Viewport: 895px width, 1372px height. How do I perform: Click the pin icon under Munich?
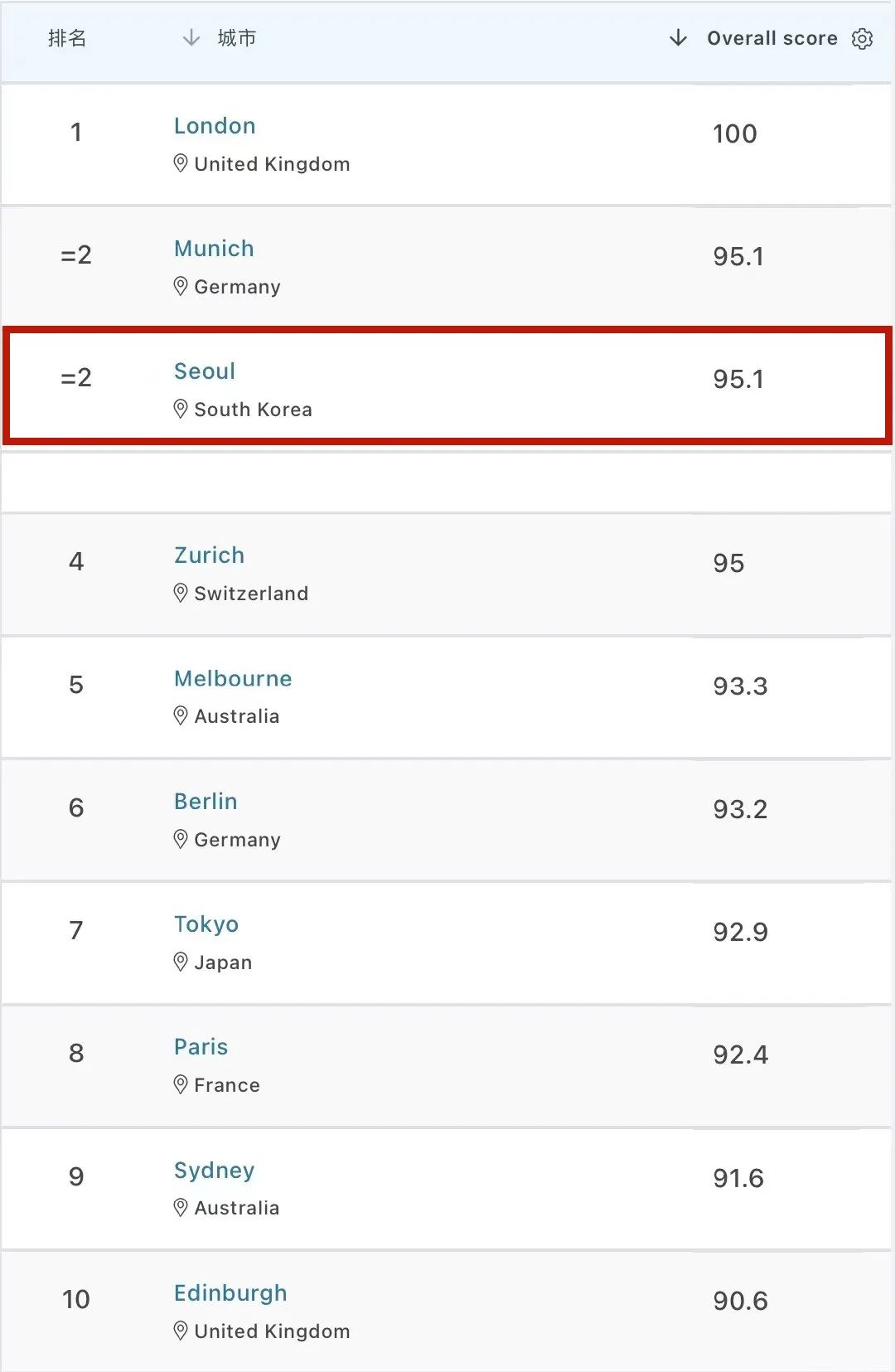click(x=181, y=286)
